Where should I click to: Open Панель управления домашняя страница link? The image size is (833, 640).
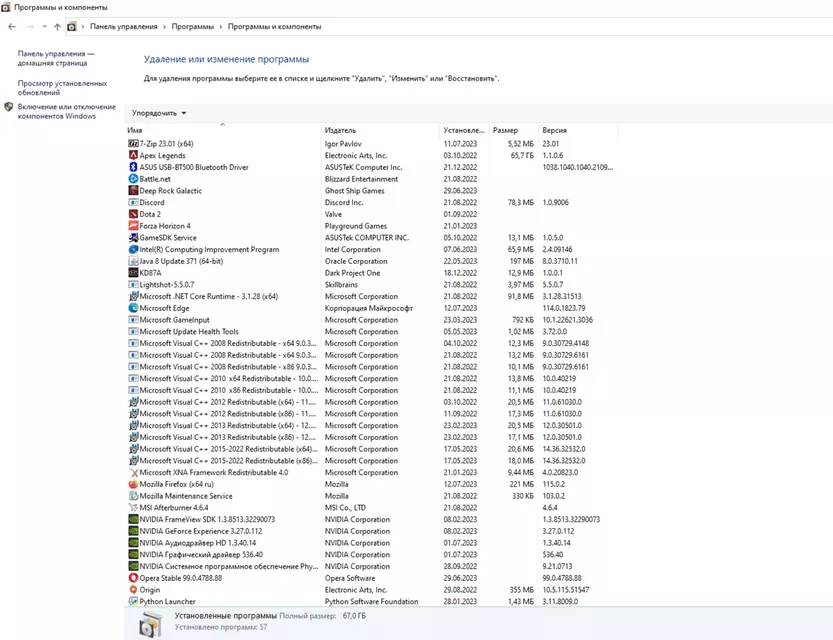[56, 58]
